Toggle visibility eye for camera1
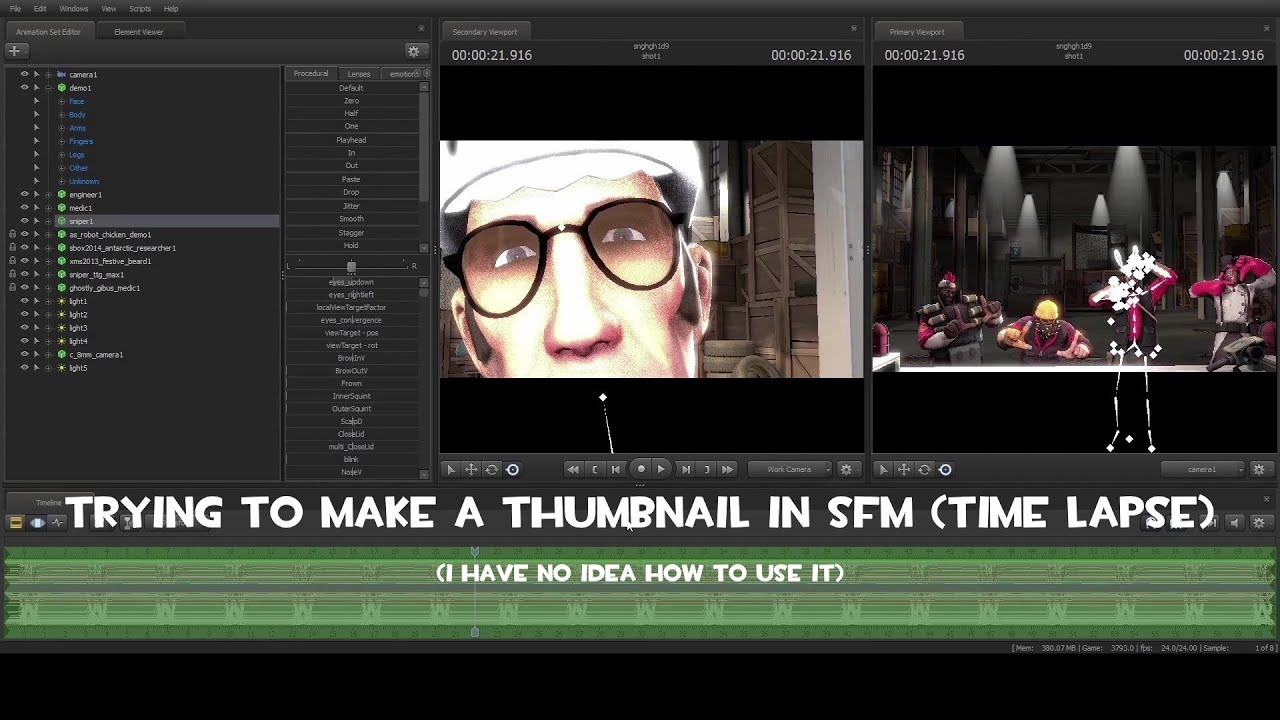Image resolution: width=1280 pixels, height=720 pixels. [24, 75]
